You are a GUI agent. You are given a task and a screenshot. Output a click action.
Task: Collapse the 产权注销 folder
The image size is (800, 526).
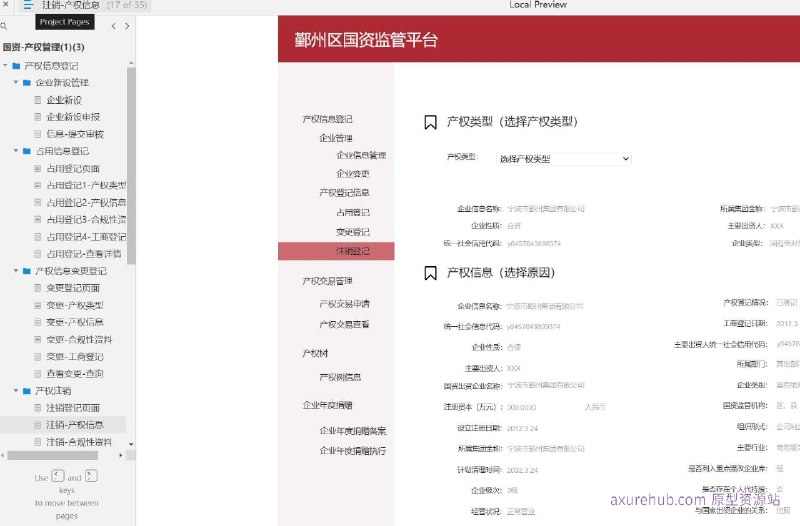[16, 390]
